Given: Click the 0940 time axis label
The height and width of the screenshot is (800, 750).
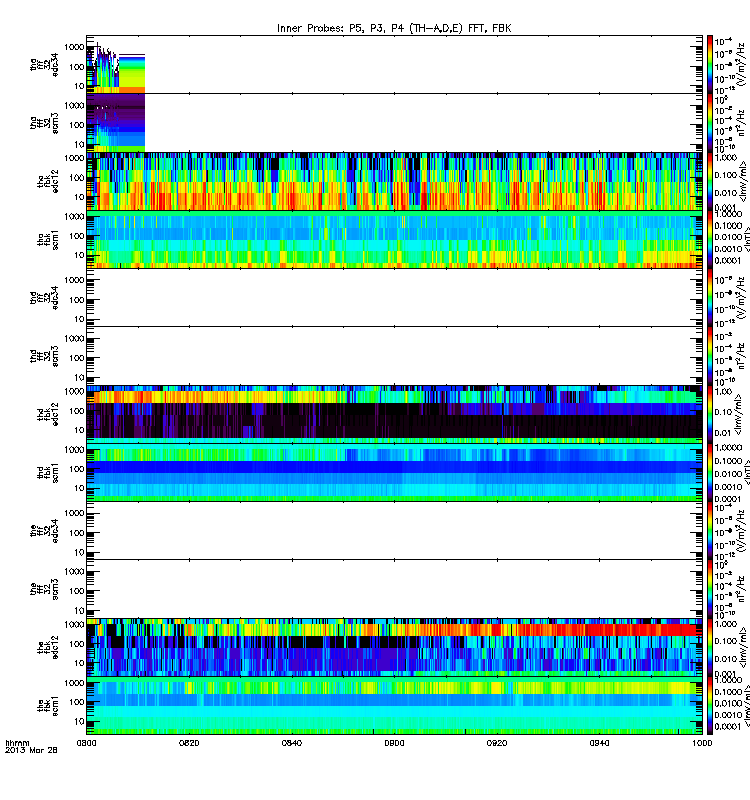Looking at the screenshot, I should pos(599,743).
